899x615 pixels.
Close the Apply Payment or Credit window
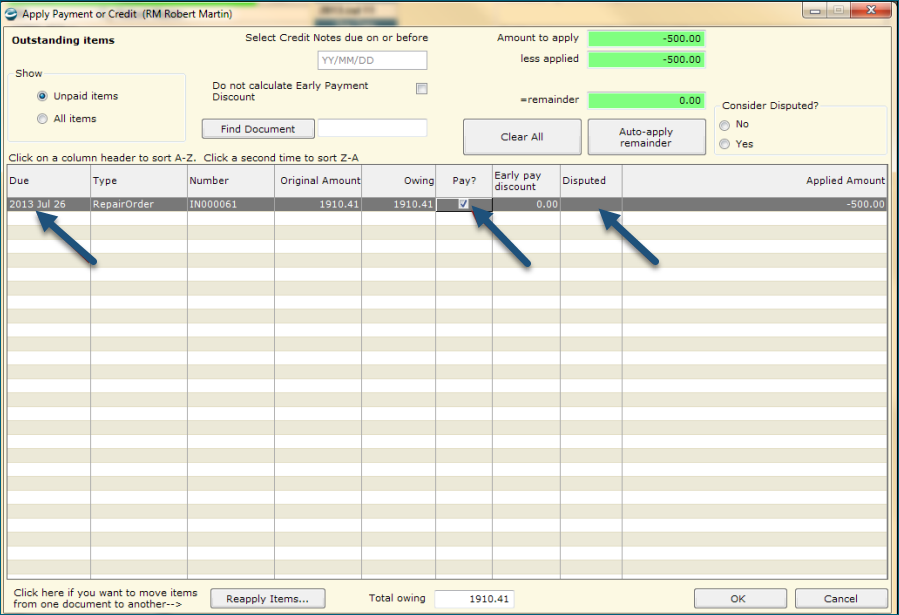pos(871,10)
